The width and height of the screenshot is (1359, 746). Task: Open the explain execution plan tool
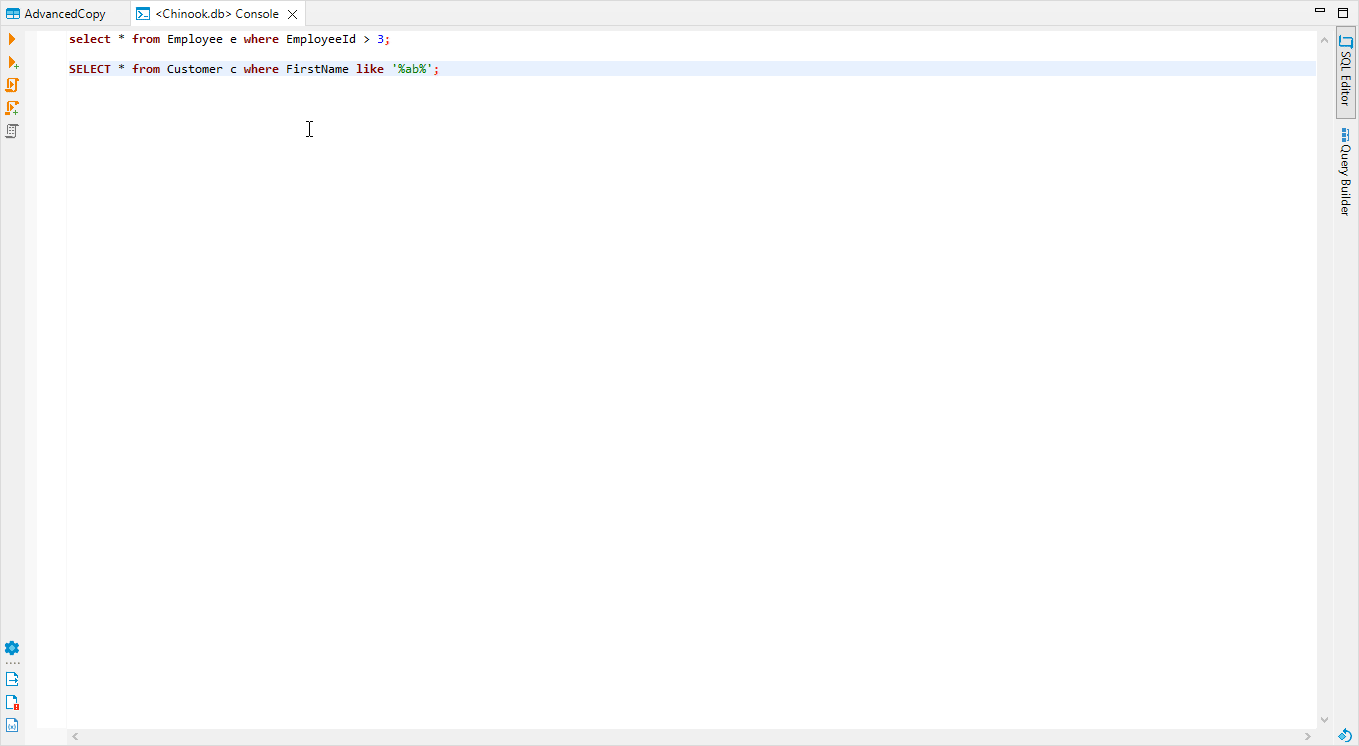pos(12,131)
